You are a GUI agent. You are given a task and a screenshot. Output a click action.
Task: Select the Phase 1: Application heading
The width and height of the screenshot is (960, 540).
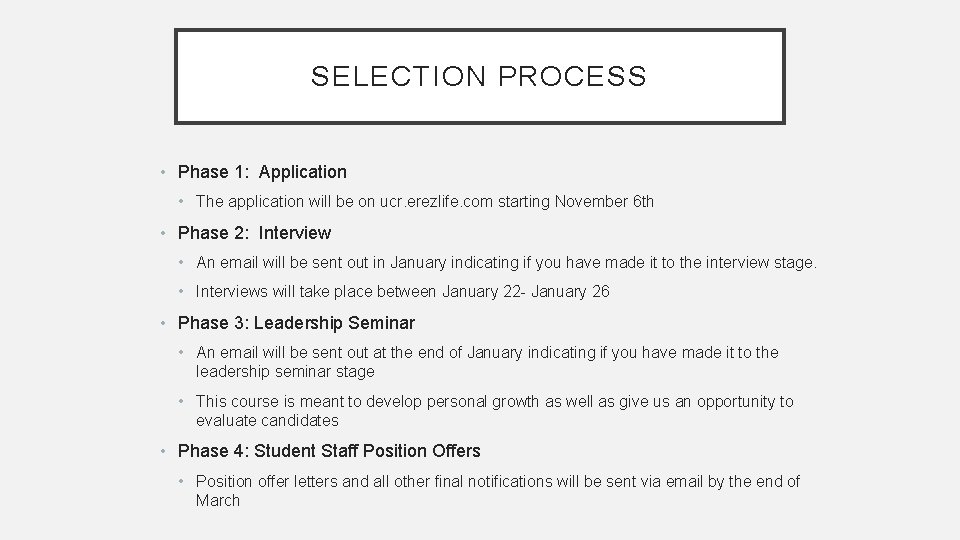tap(262, 172)
